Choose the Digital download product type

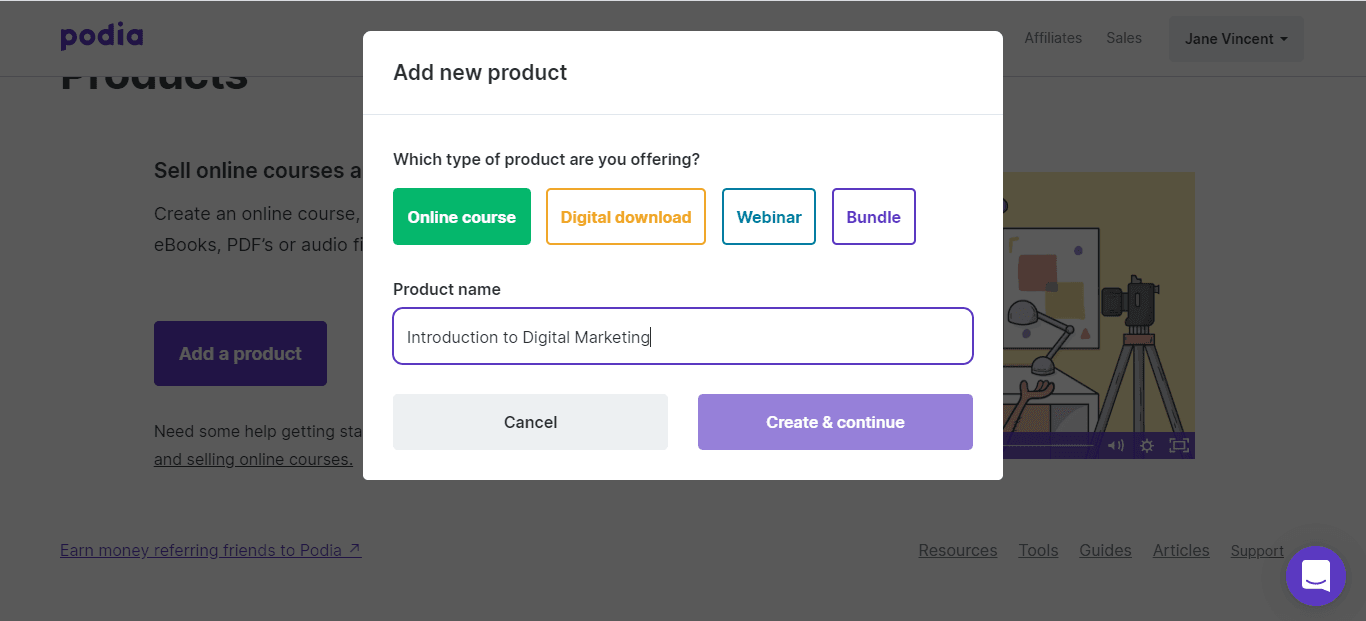click(x=625, y=217)
